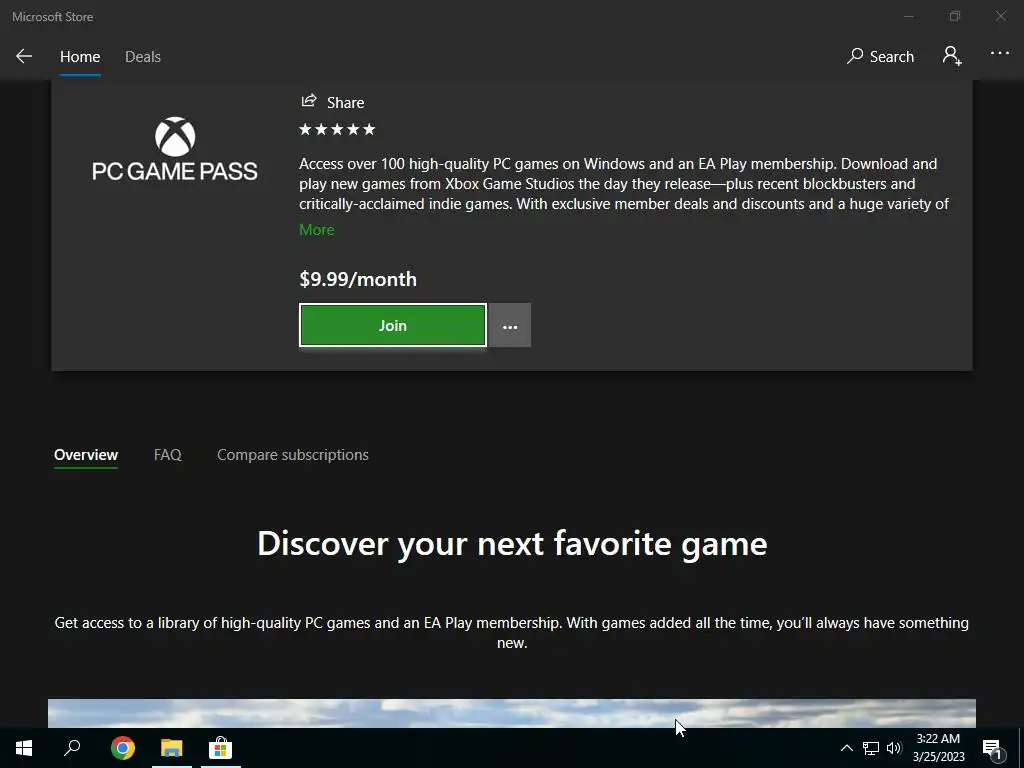
Task: Click the taskbar search icon
Action: pos(72,748)
